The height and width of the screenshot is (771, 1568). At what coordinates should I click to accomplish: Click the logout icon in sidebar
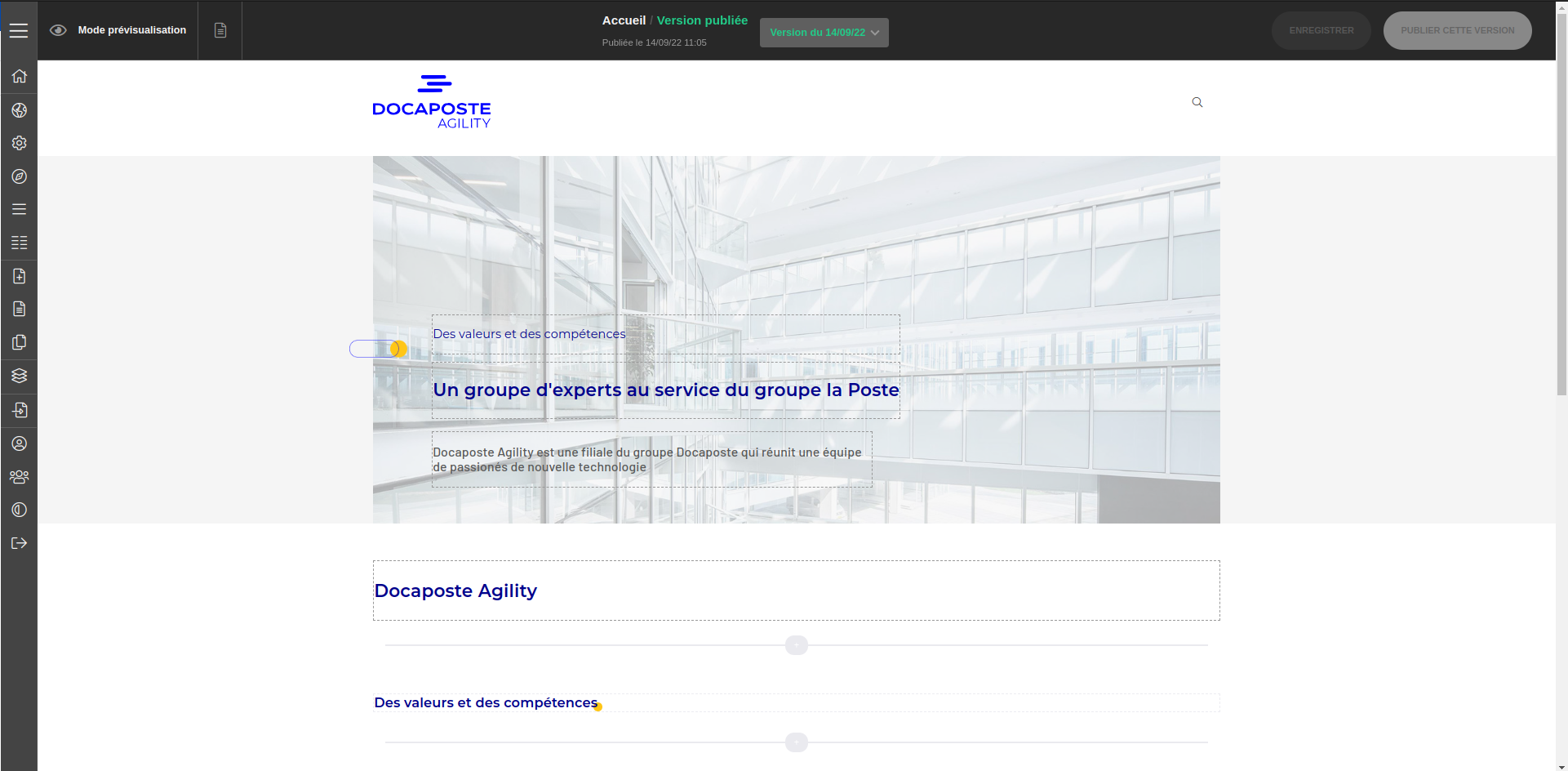(20, 543)
